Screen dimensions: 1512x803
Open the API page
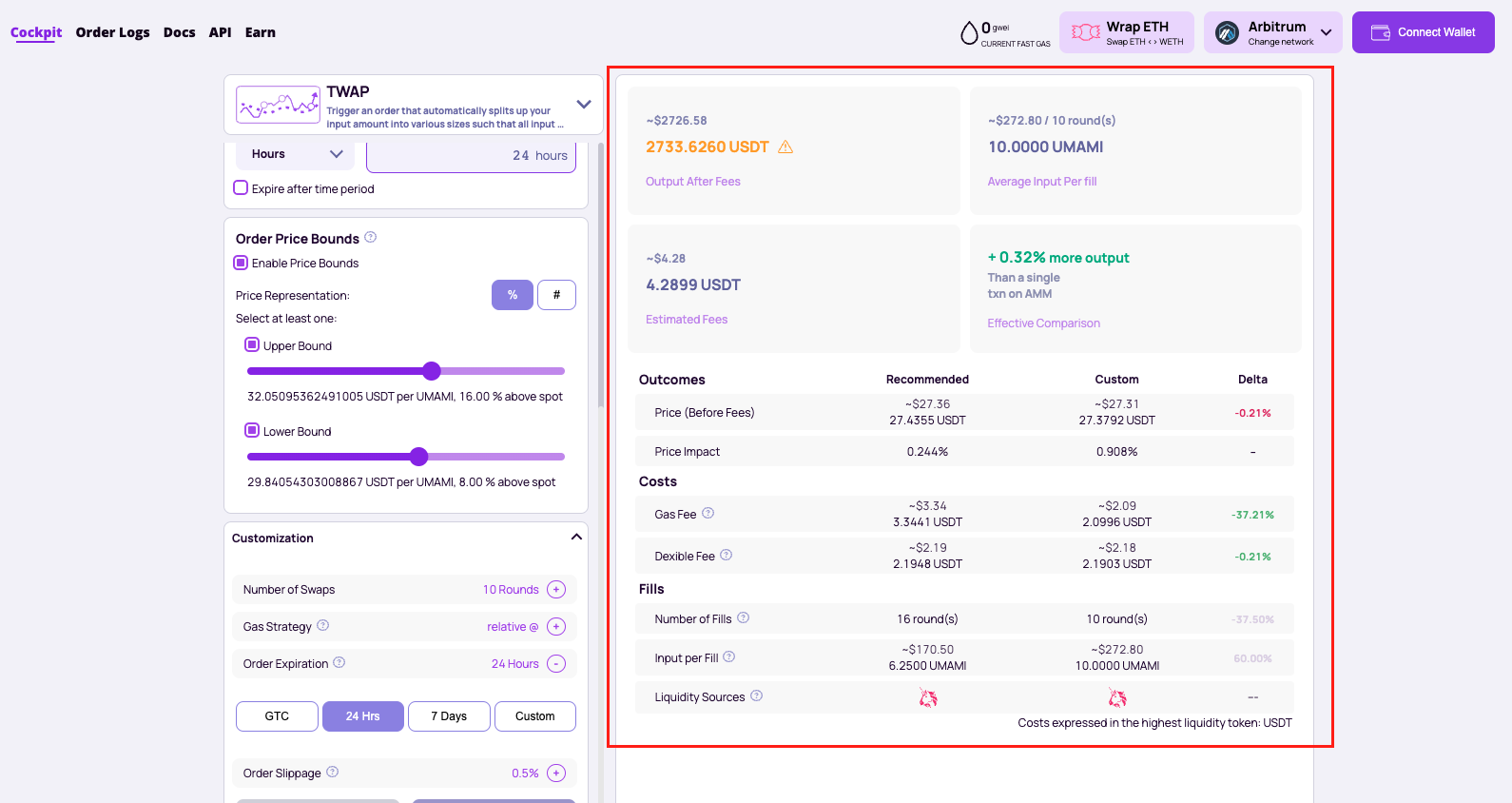[x=221, y=32]
